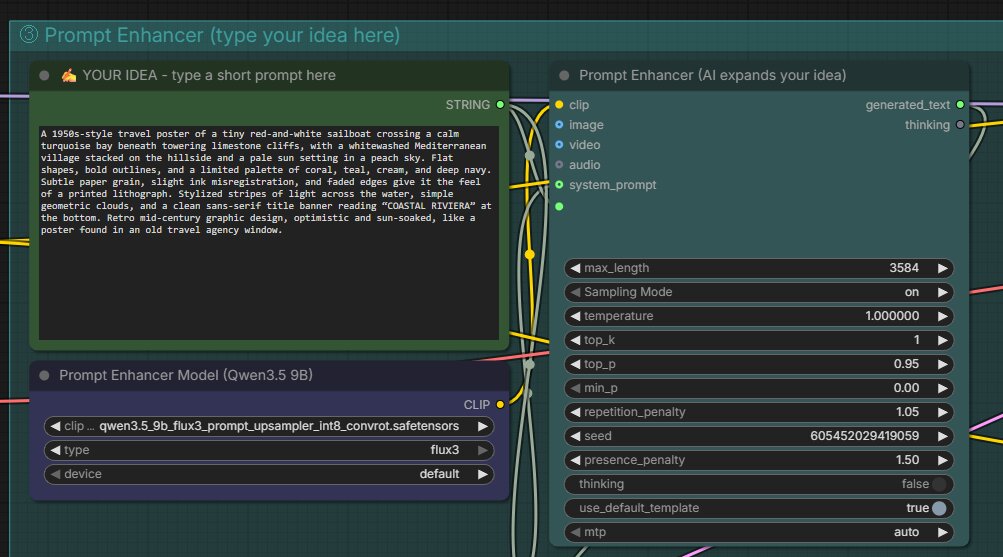This screenshot has height=557, width=1003.
Task: Increase seed with right arrow
Action: (x=942, y=436)
